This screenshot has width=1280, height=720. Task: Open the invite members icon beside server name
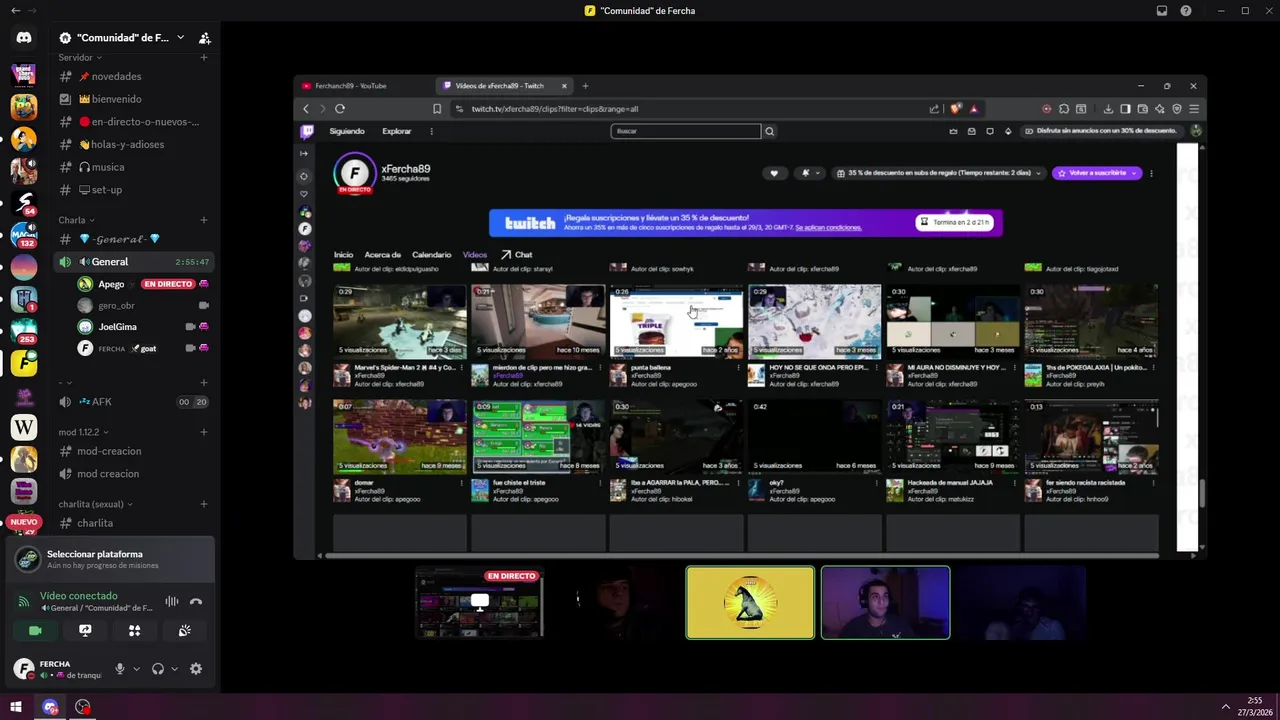[x=204, y=38]
